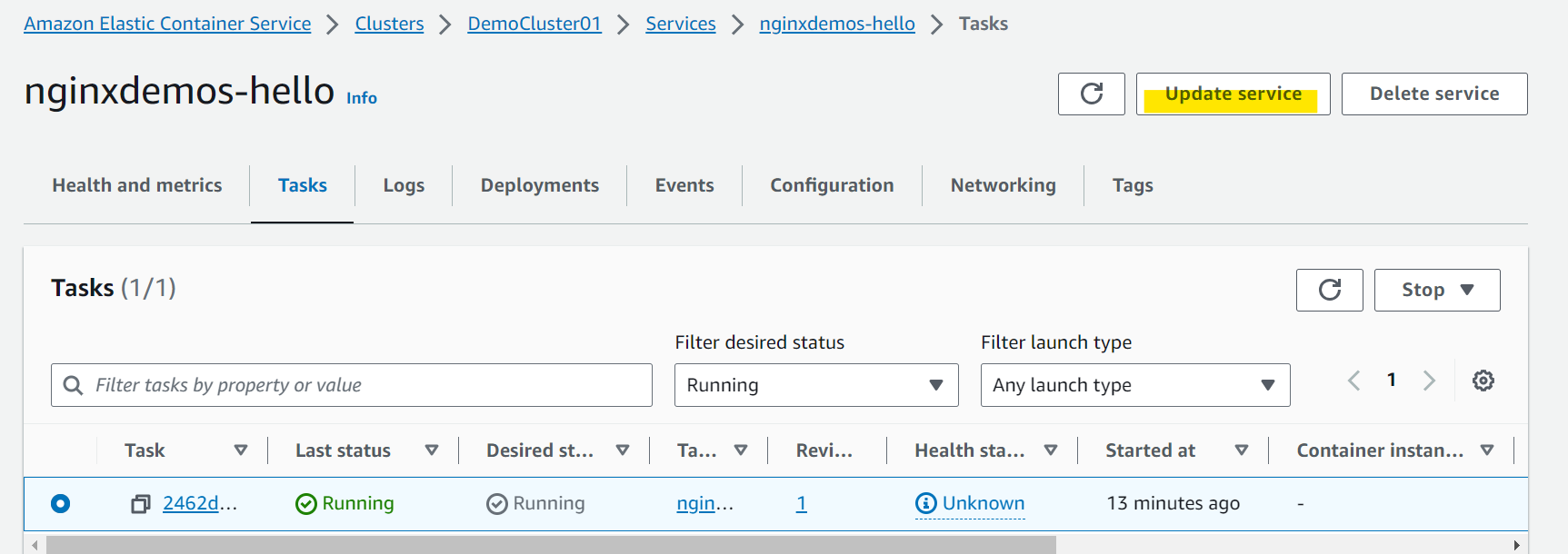Click the Delete service button

pyautogui.click(x=1434, y=94)
